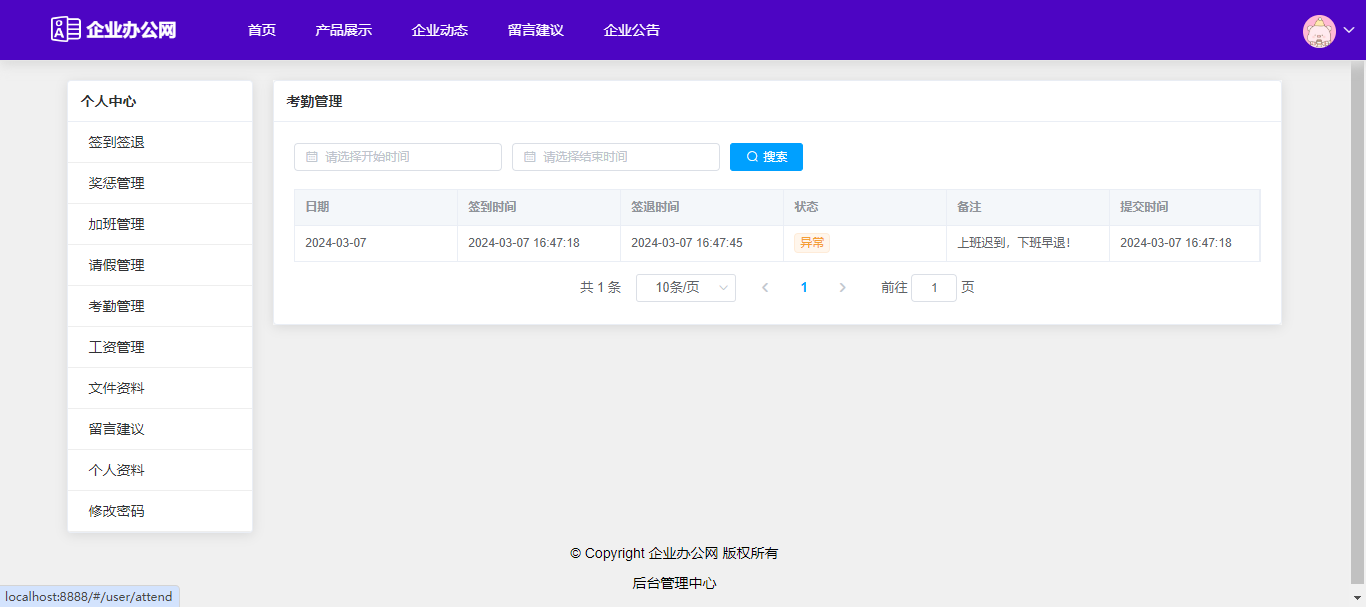Open the 产品展示 navigation item
Screen dimensions: 1366x607
pos(343,30)
